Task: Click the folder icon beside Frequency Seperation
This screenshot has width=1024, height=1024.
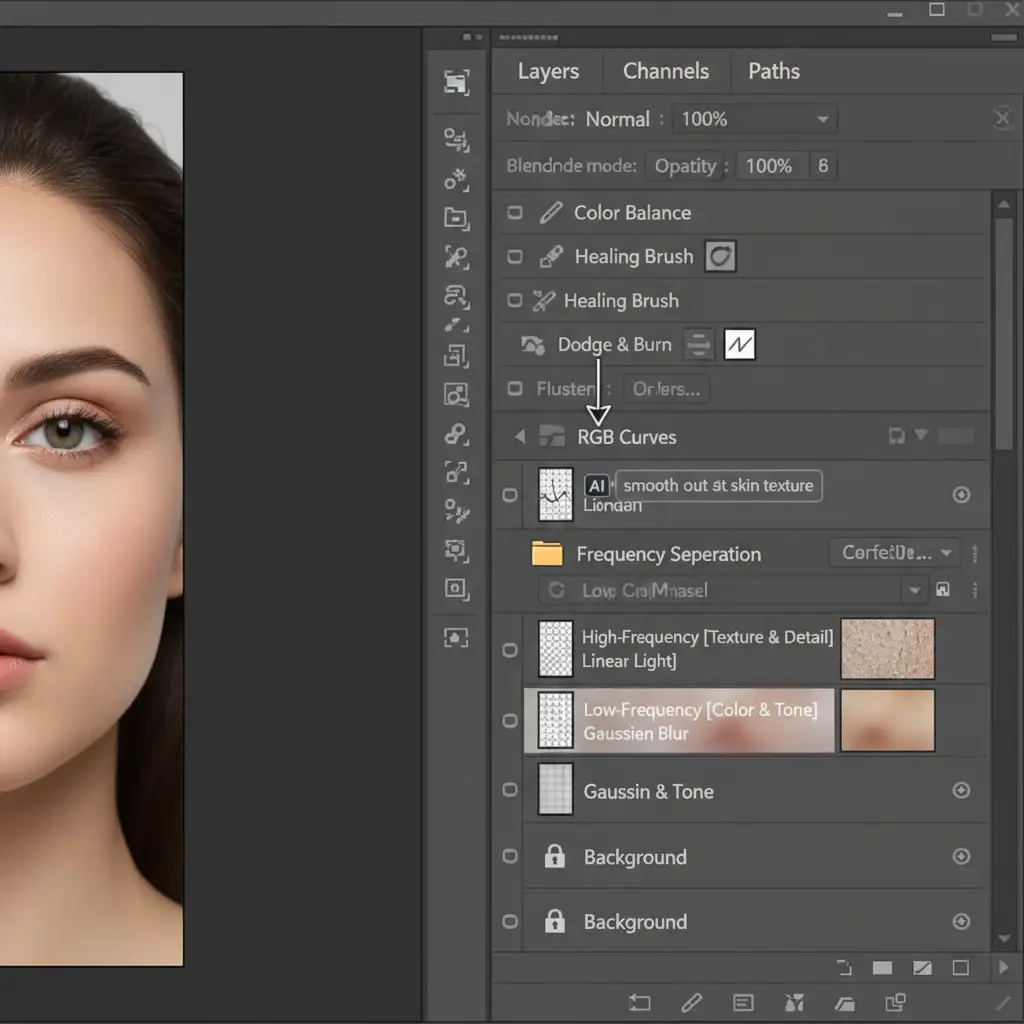Action: 547,554
